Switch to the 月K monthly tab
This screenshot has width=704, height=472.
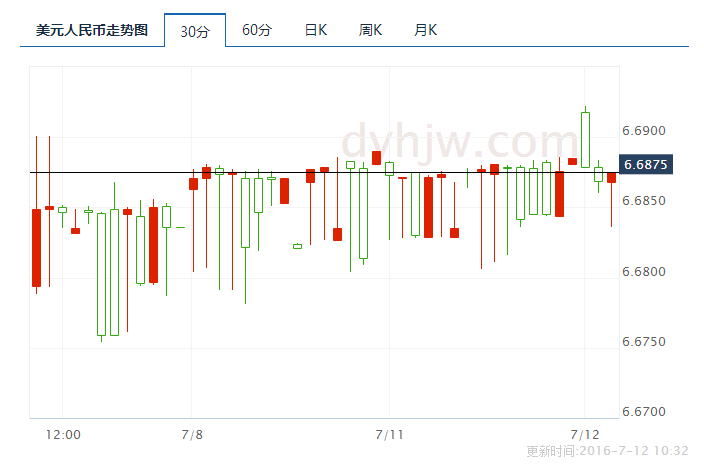click(x=425, y=31)
